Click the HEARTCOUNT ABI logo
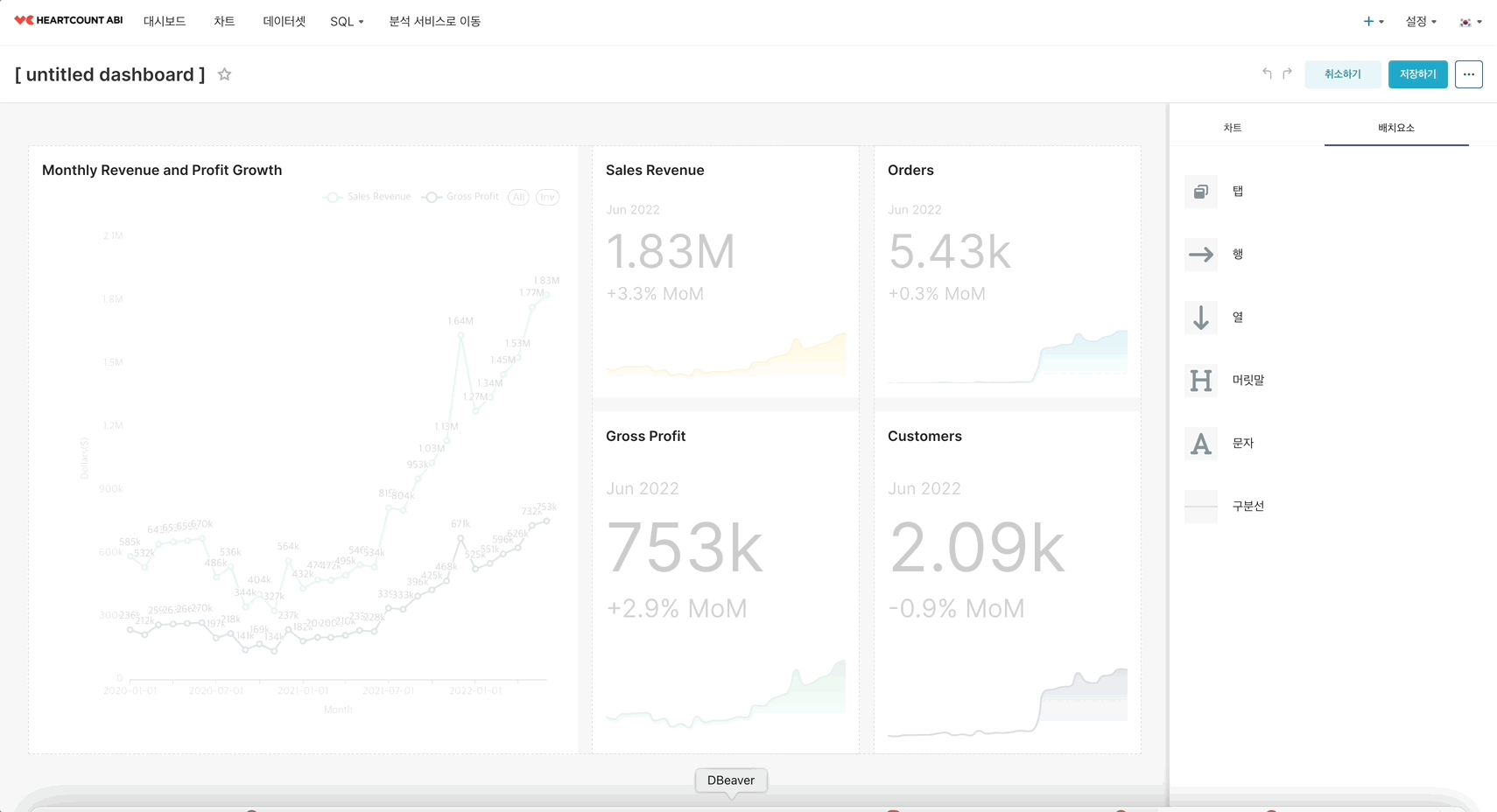1497x812 pixels. (x=68, y=20)
